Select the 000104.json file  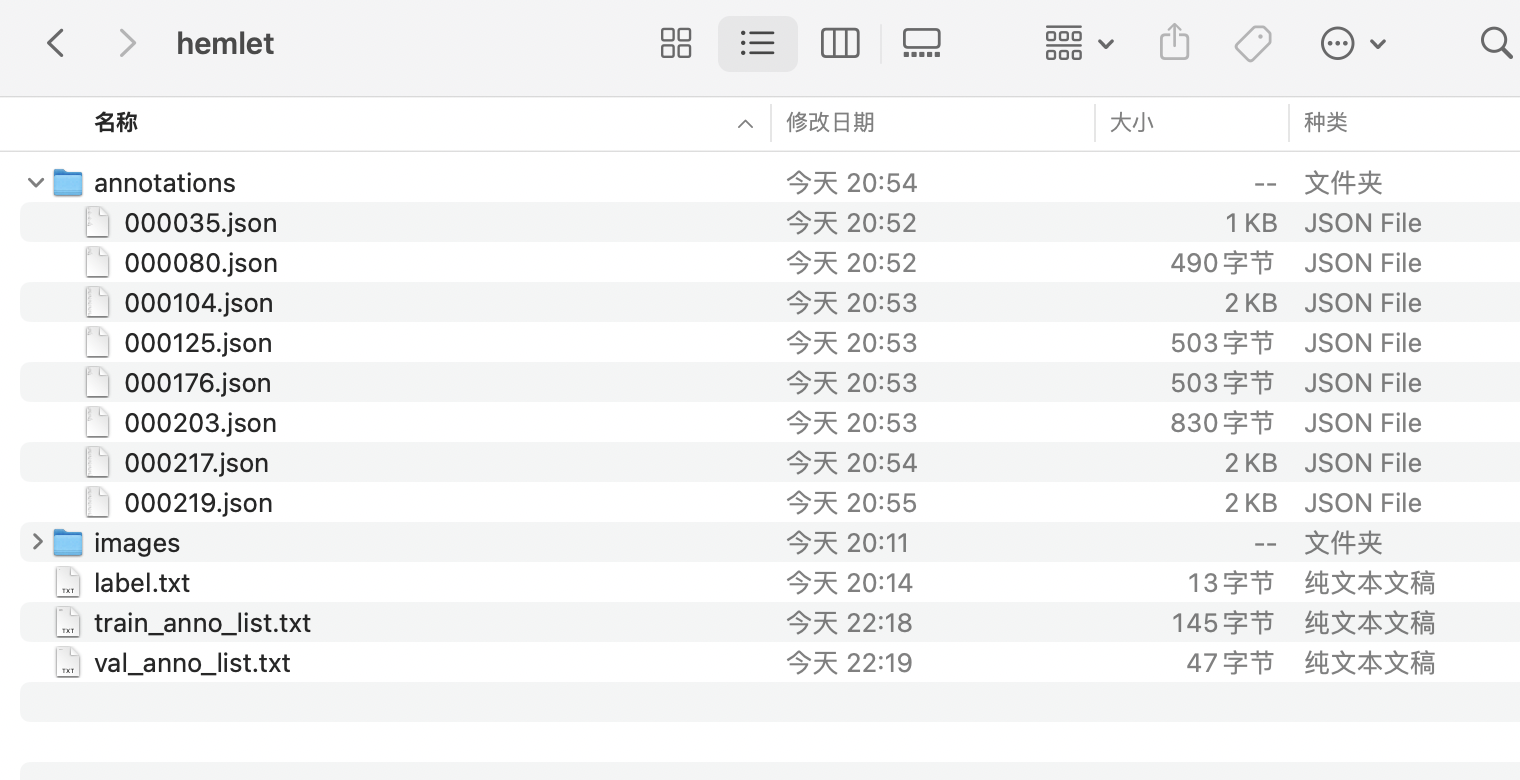tap(198, 303)
